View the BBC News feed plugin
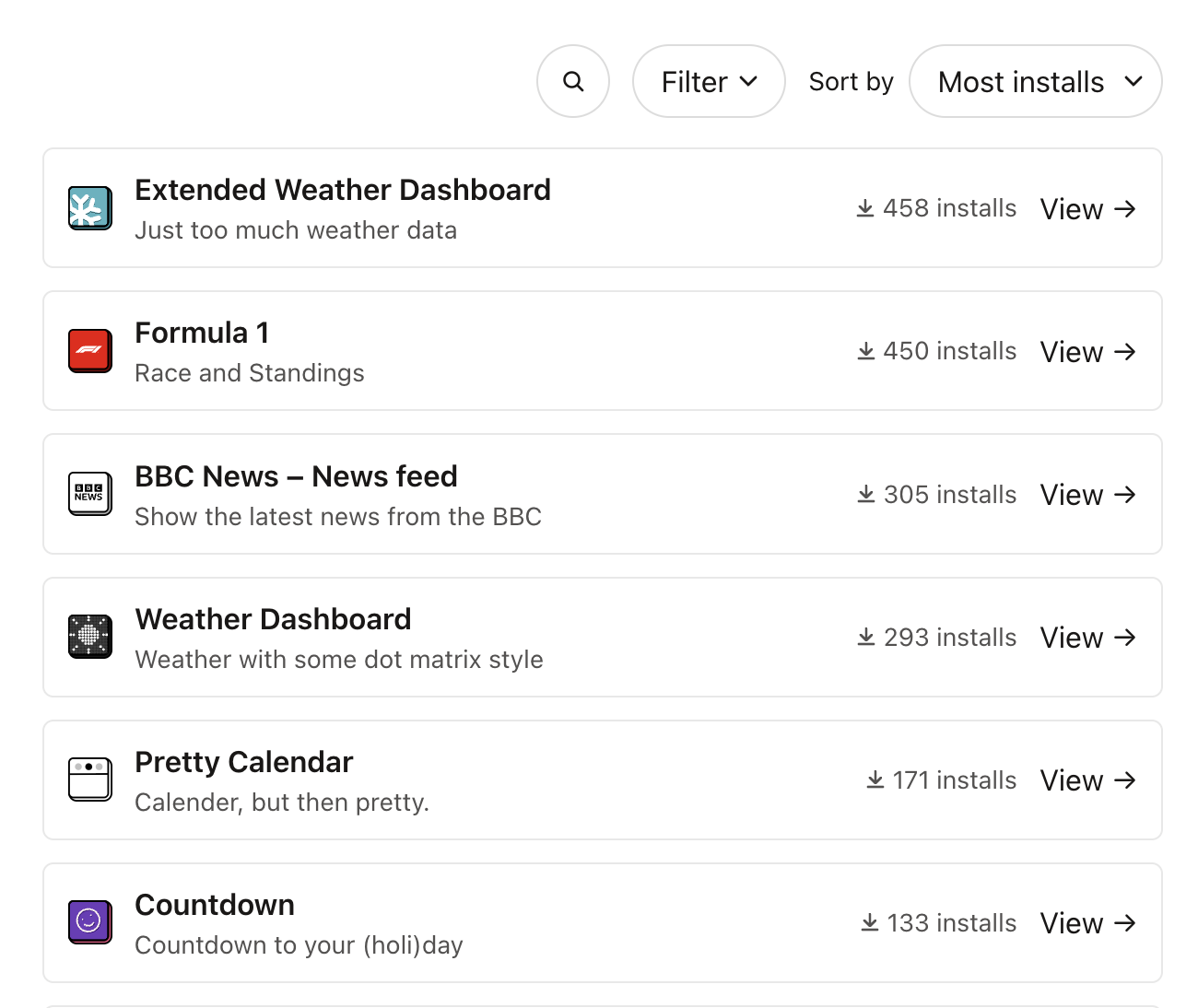 point(1087,495)
